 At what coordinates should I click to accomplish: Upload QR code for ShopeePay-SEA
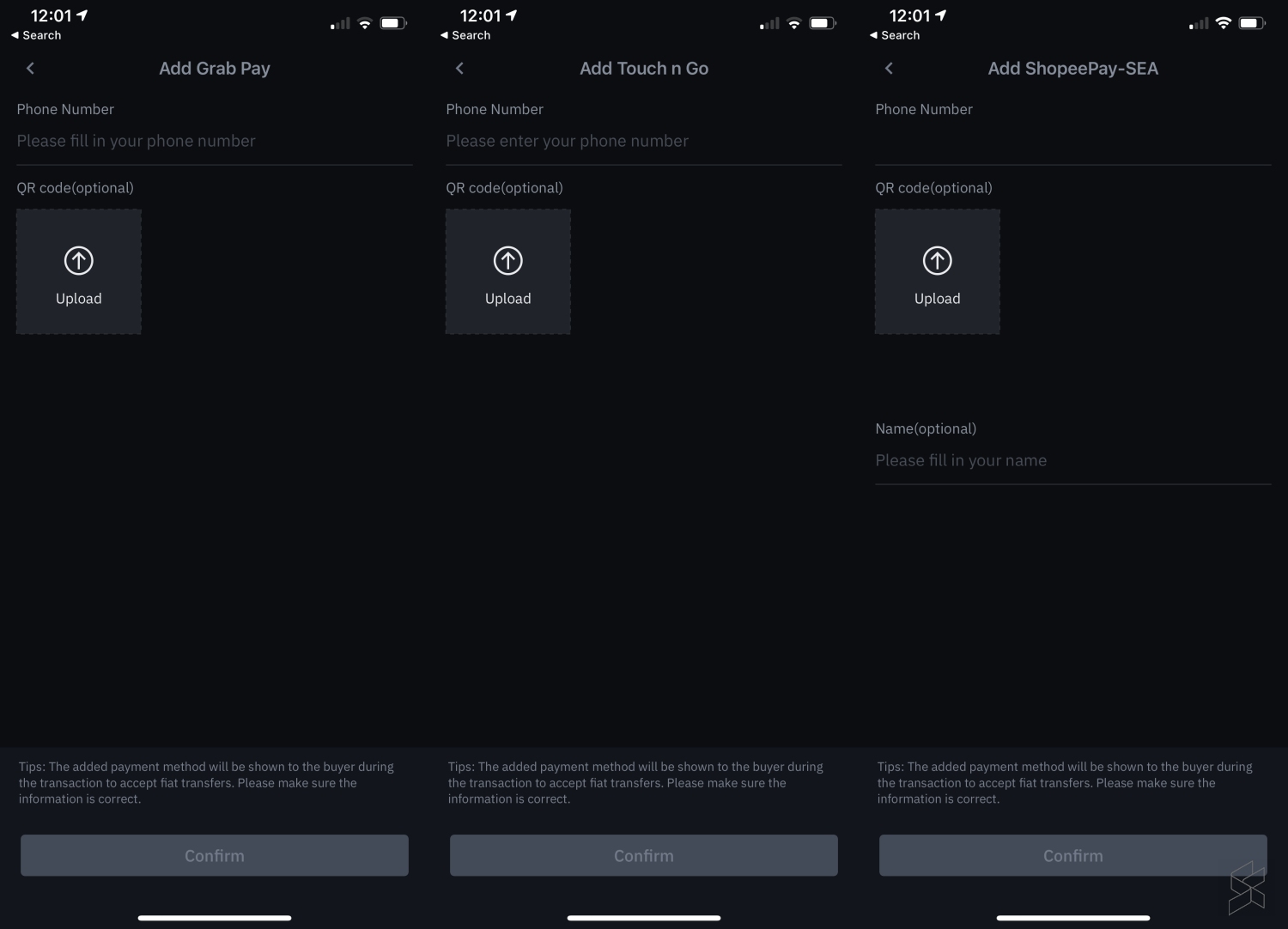click(x=938, y=272)
